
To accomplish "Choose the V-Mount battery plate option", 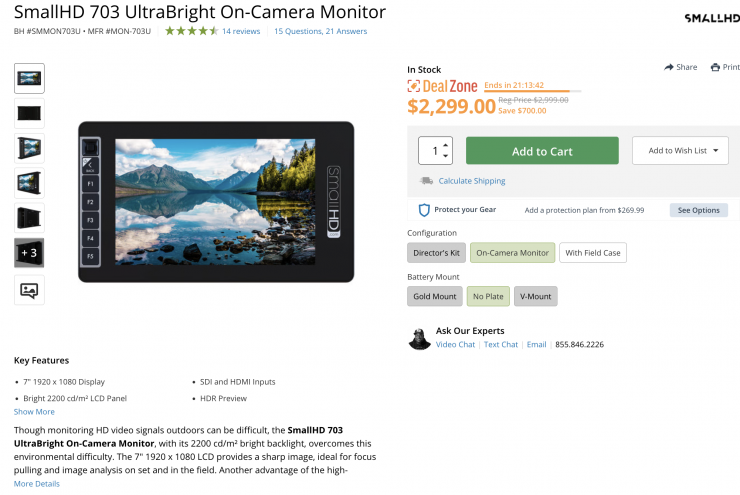I will (536, 296).
